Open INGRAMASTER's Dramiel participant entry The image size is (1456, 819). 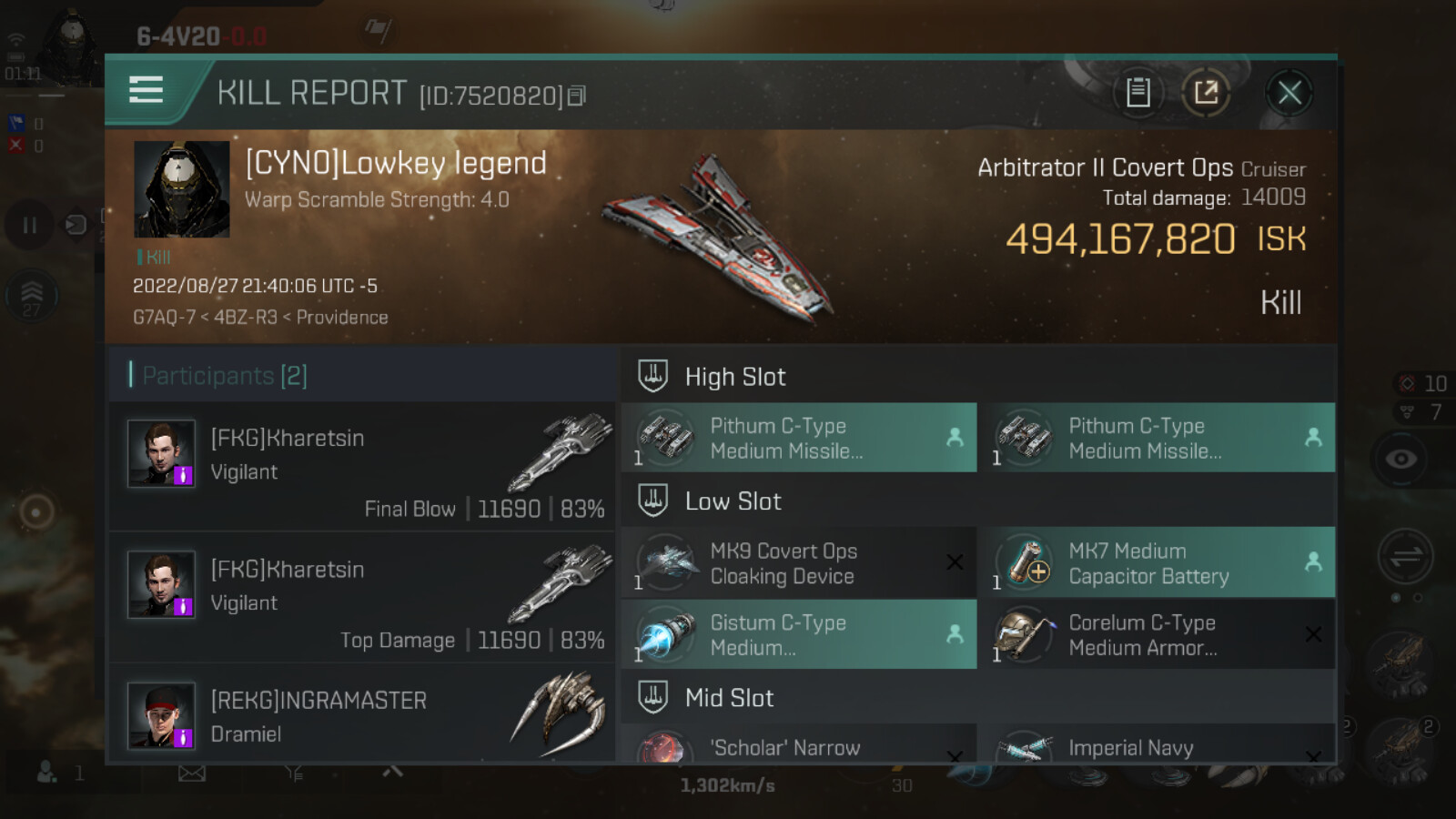click(x=363, y=713)
